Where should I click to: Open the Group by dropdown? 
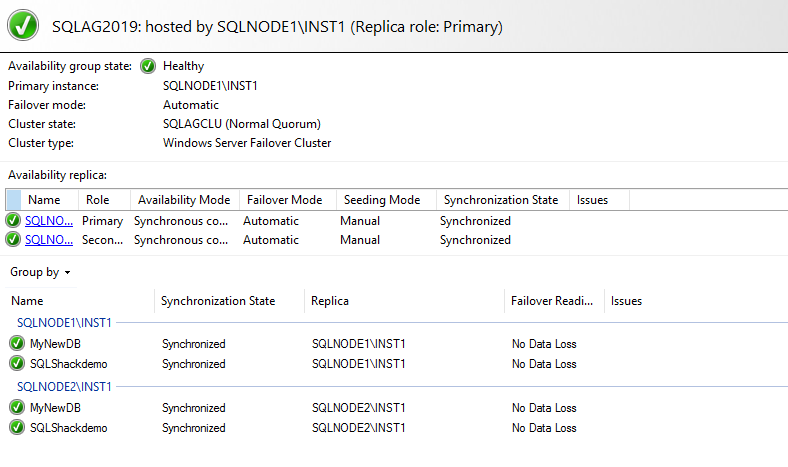(x=41, y=272)
